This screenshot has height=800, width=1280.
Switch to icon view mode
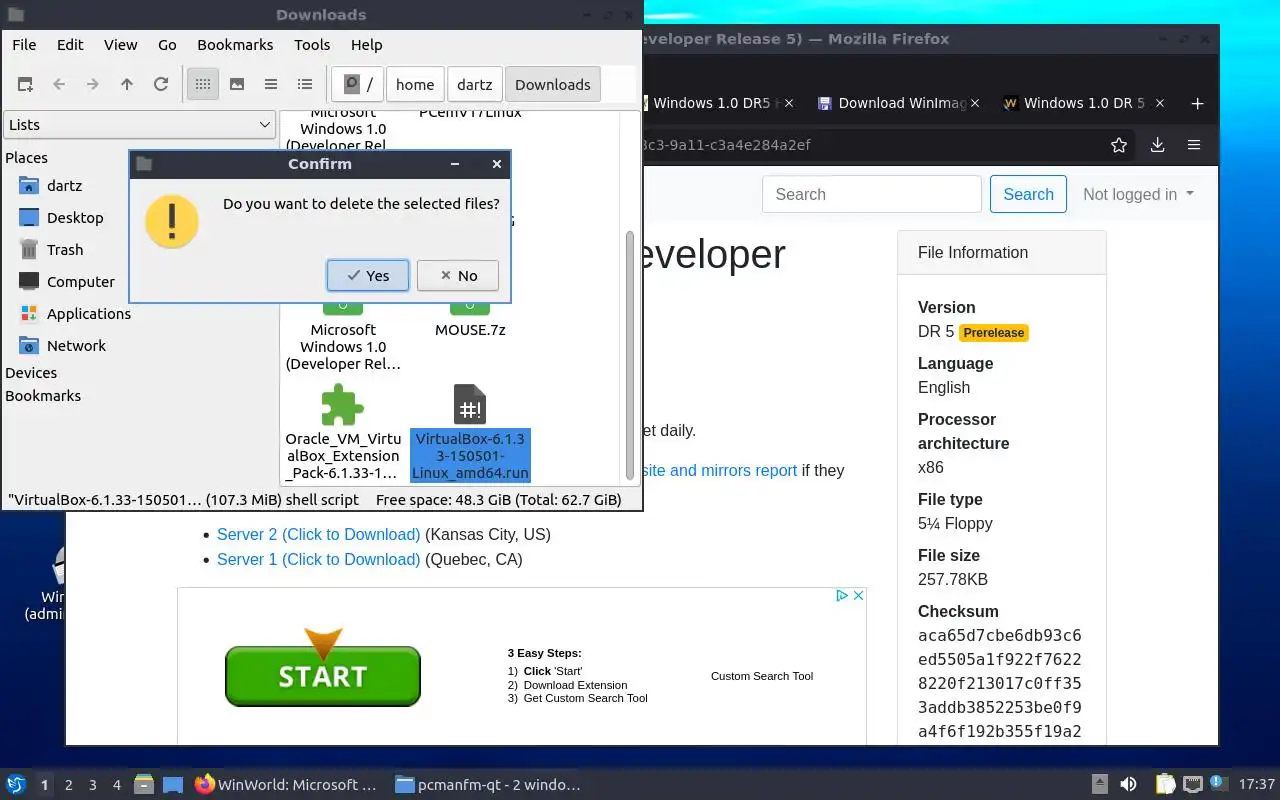pos(203,84)
